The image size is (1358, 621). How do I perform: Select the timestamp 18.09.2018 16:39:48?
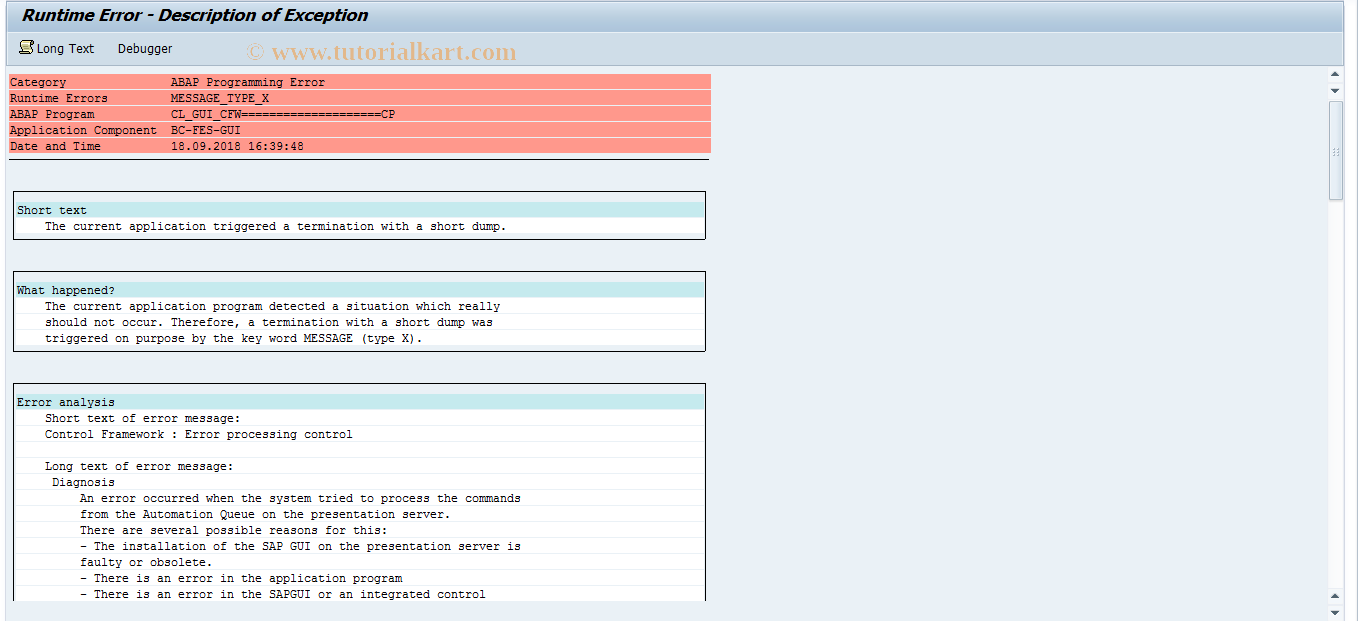pyautogui.click(x=237, y=146)
